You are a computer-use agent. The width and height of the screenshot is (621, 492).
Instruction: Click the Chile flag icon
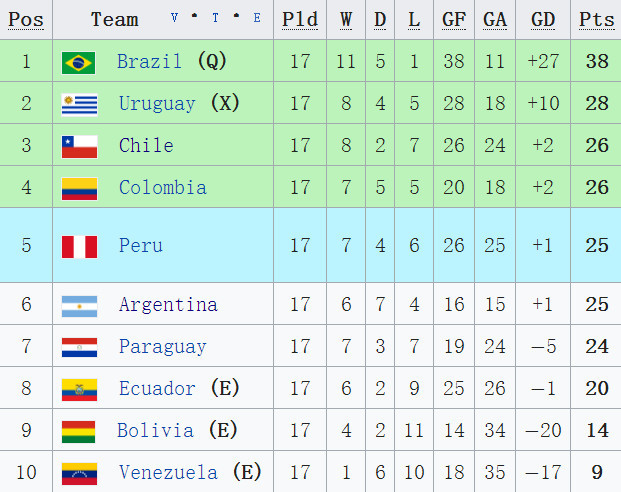[80, 147]
